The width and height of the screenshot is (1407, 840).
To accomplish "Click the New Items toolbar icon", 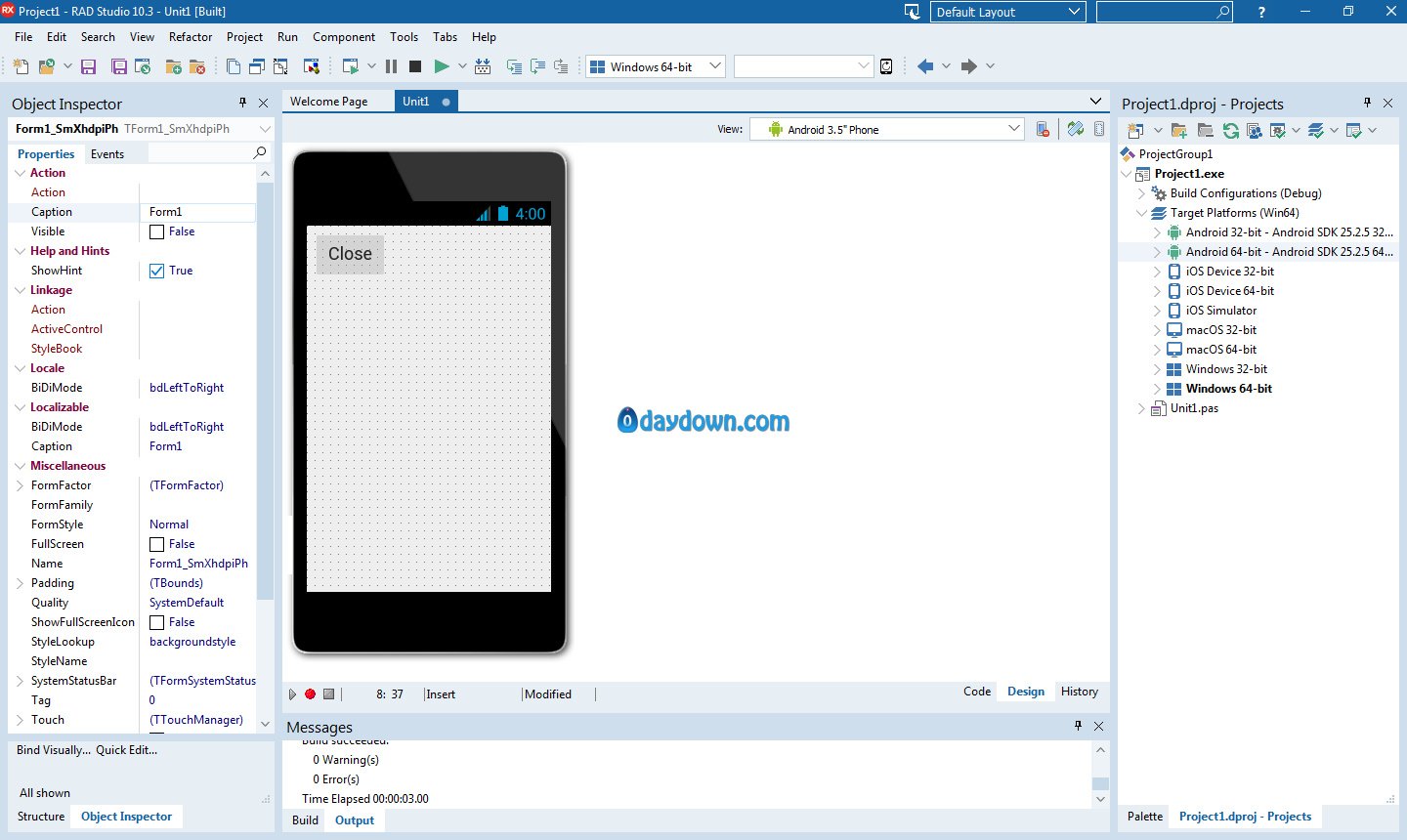I will (21, 66).
